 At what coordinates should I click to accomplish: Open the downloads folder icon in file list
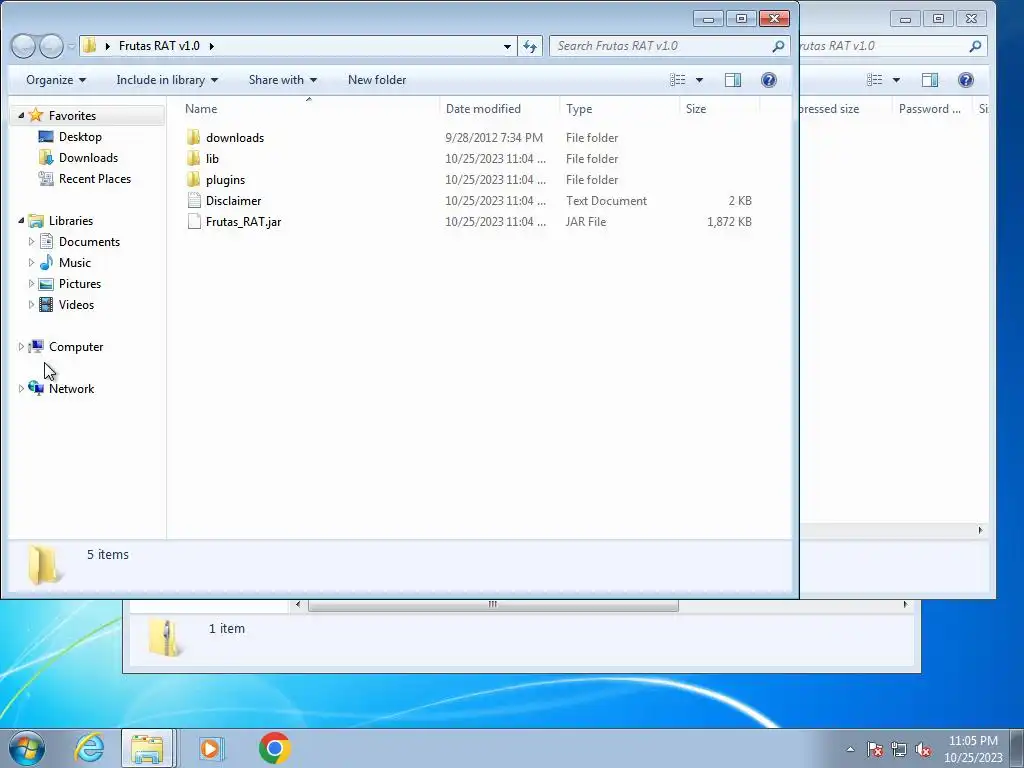(x=193, y=137)
